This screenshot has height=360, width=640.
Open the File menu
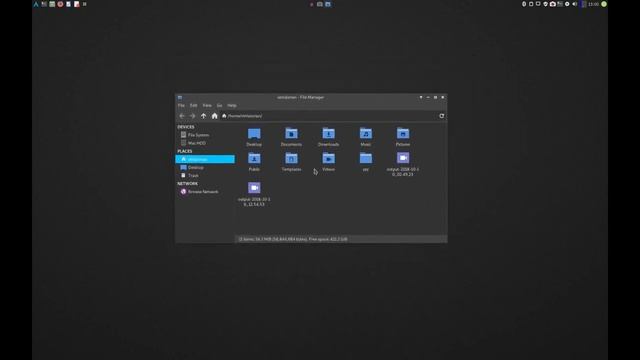click(x=181, y=105)
